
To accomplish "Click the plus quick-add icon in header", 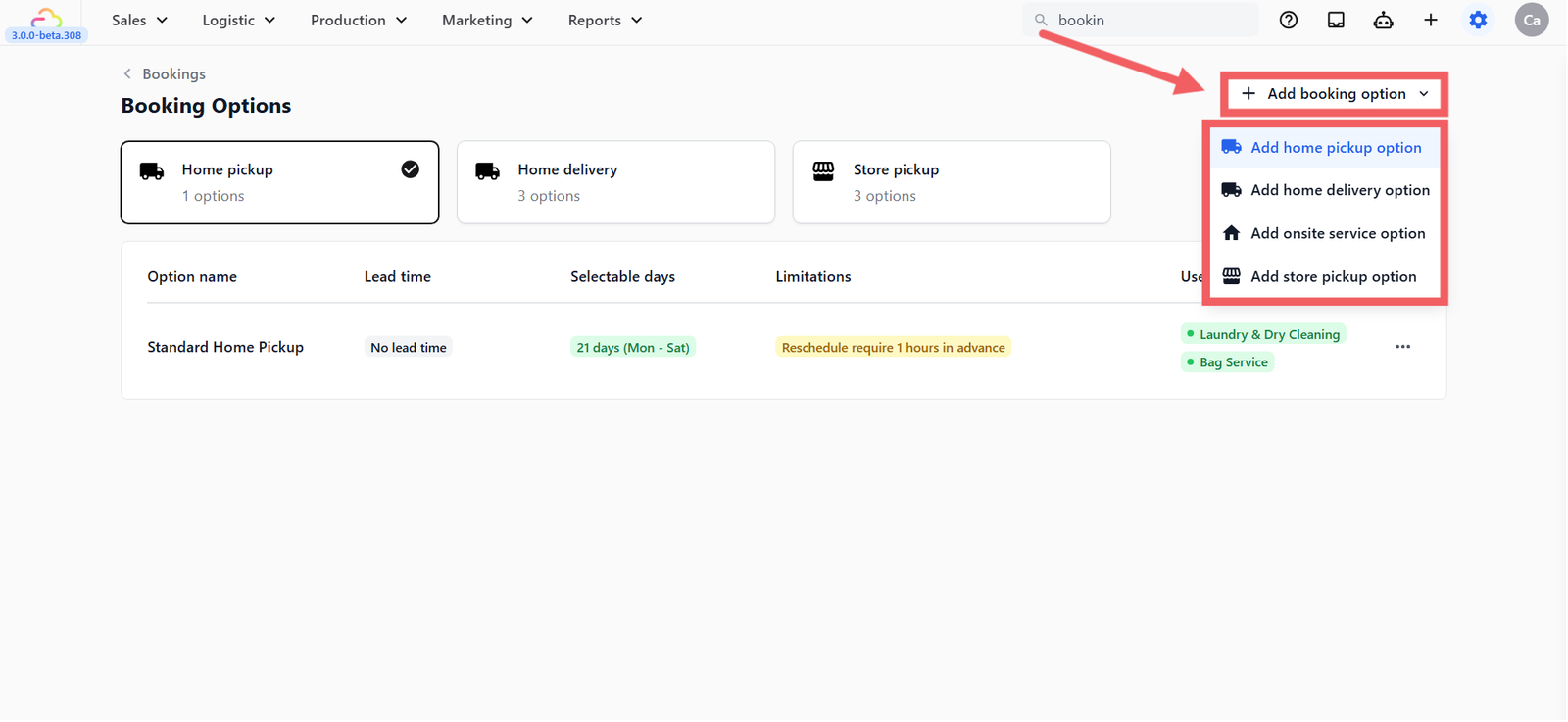I will pyautogui.click(x=1431, y=20).
